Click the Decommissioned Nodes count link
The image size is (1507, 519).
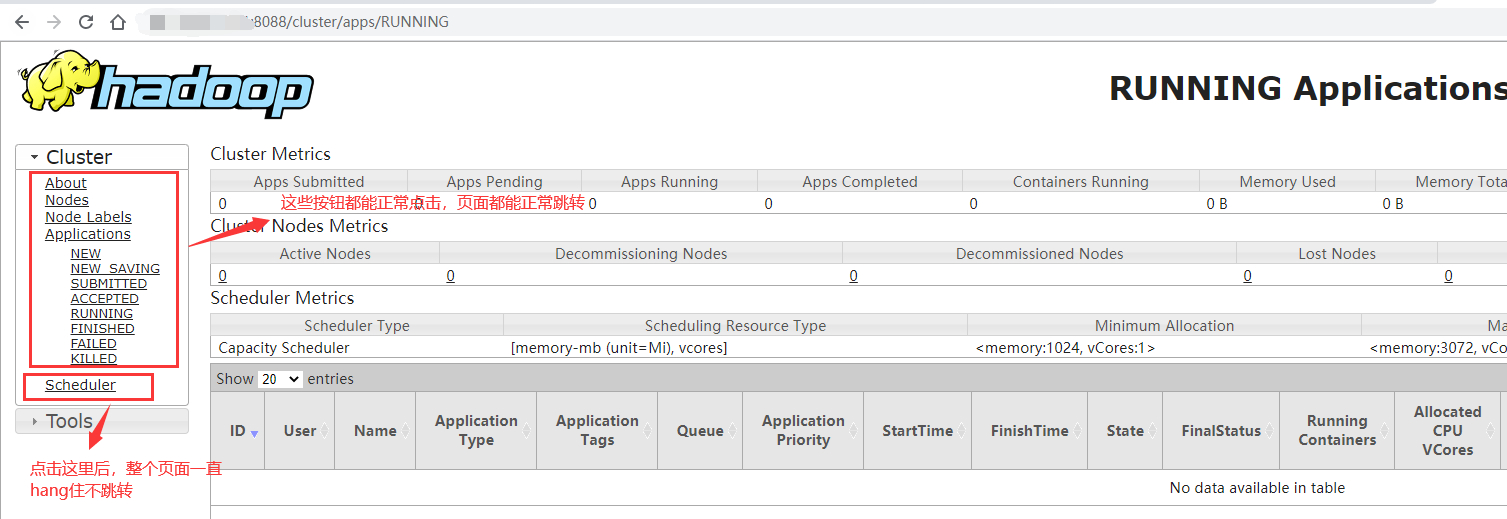[x=853, y=276]
